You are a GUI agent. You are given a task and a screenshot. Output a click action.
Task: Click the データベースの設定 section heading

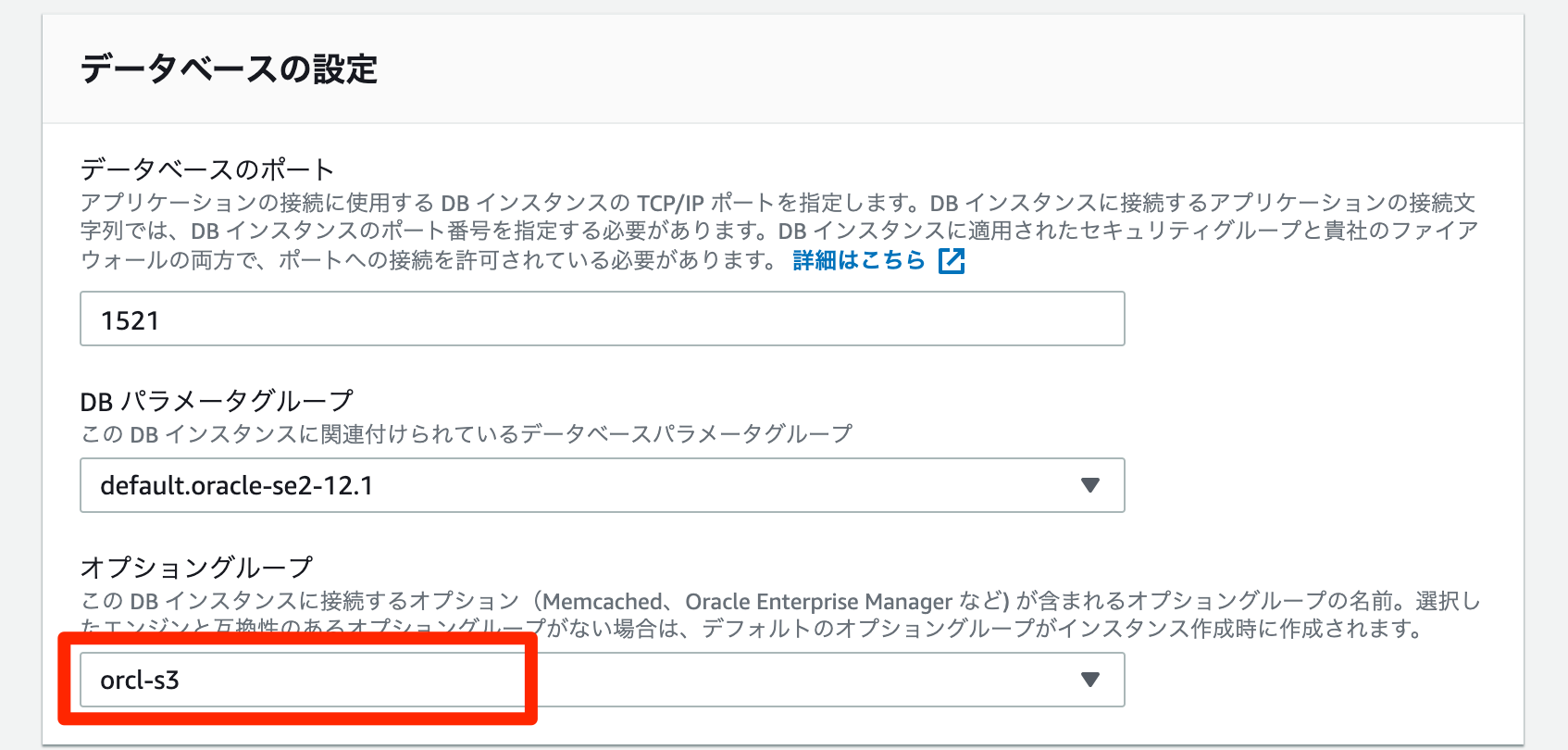point(230,69)
